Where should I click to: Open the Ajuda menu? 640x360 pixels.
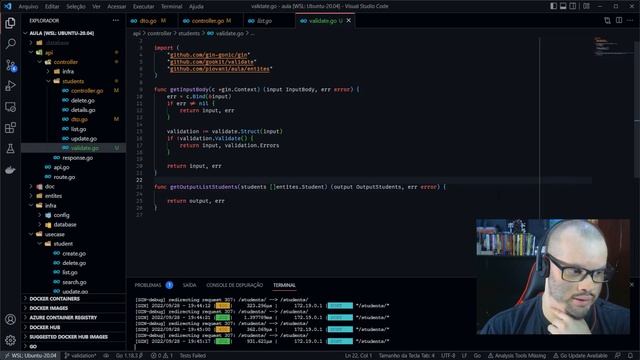(196, 7)
